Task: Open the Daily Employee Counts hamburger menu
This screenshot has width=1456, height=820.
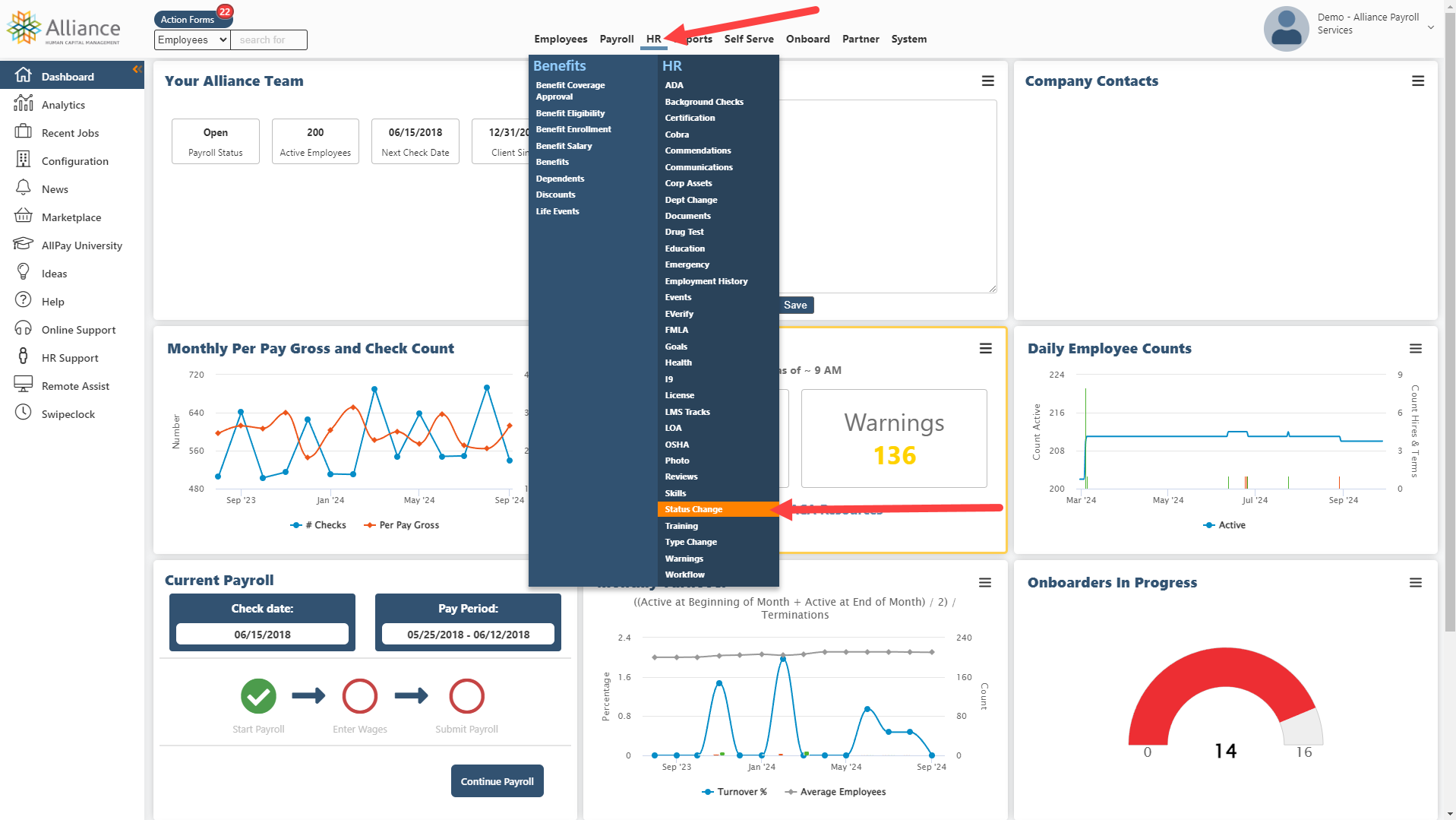Action: 1416,349
